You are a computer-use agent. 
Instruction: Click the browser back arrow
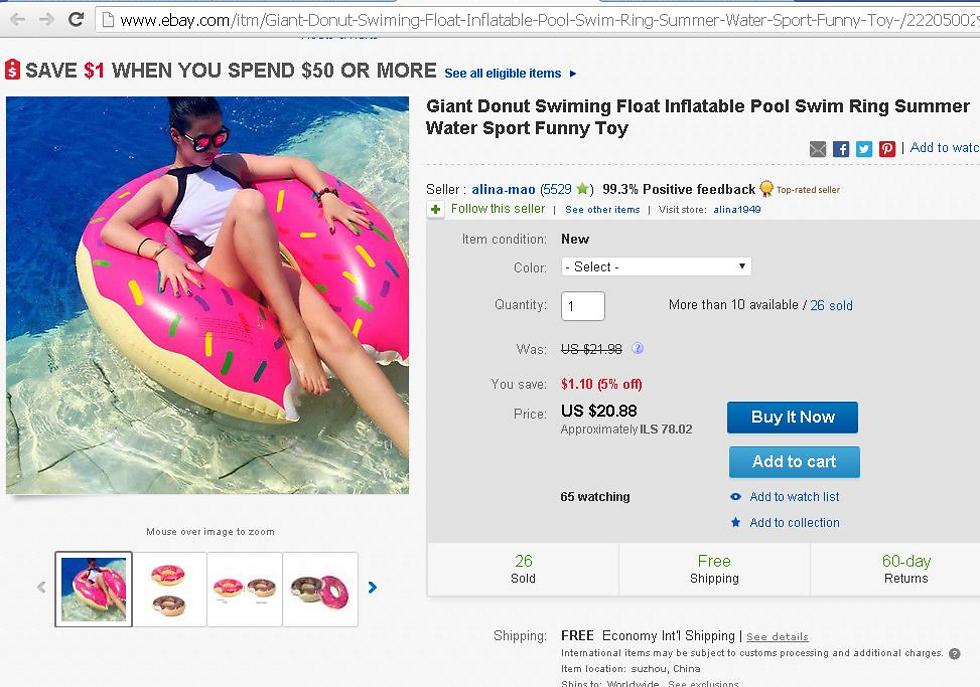17,19
